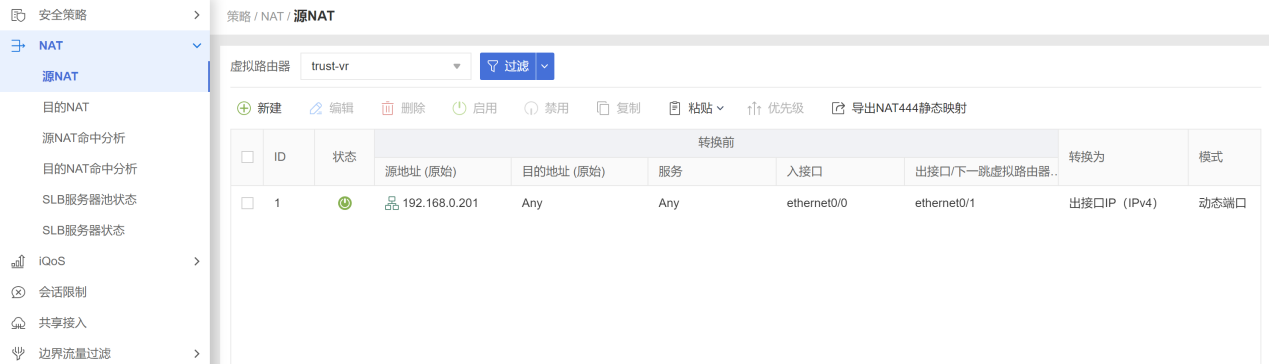Check the checkbox for rule ID 1
The height and width of the screenshot is (364, 1269).
247,203
